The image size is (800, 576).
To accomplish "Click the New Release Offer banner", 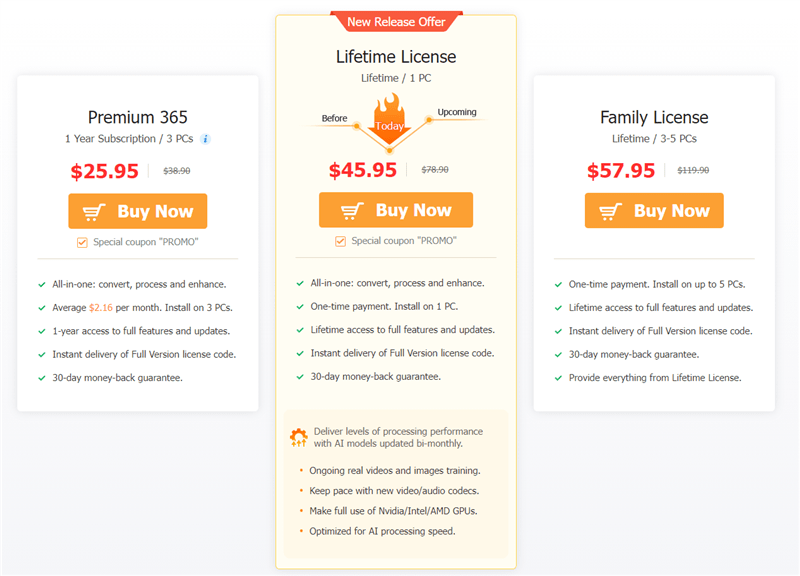I will pos(396,21).
